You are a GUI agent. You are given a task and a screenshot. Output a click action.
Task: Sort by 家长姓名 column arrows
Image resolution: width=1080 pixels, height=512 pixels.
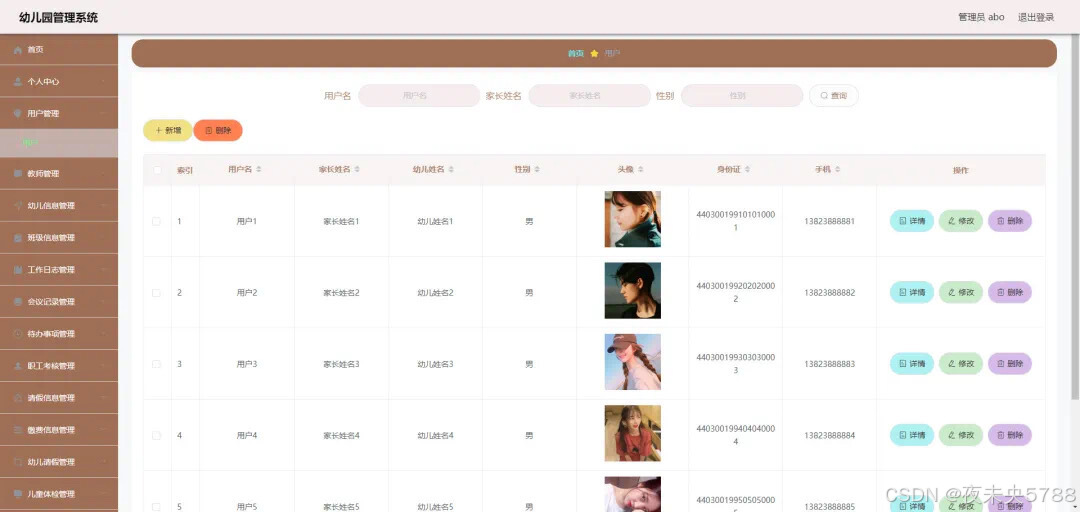357,170
